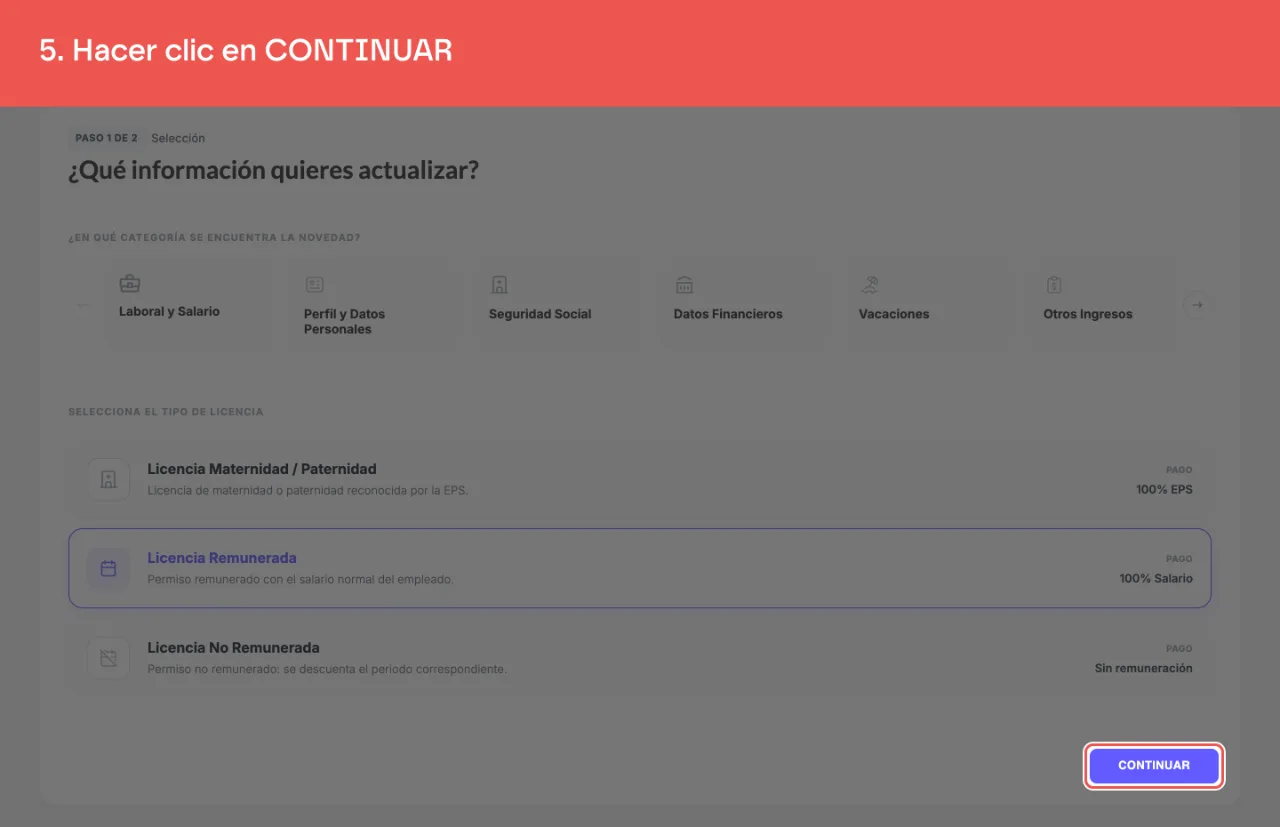Click the '100% EPS' payment label

1164,490
